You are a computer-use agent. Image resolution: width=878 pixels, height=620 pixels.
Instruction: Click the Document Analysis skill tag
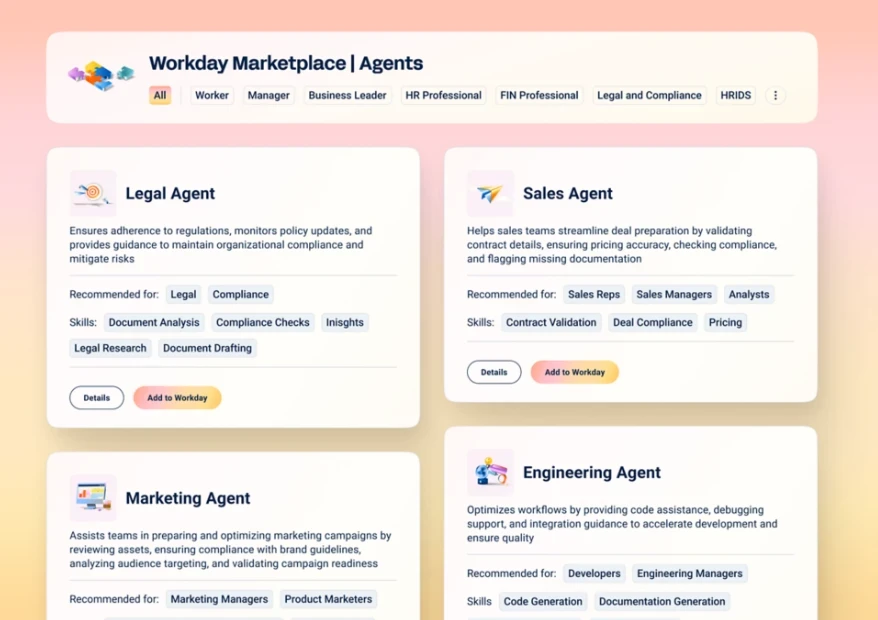point(154,322)
